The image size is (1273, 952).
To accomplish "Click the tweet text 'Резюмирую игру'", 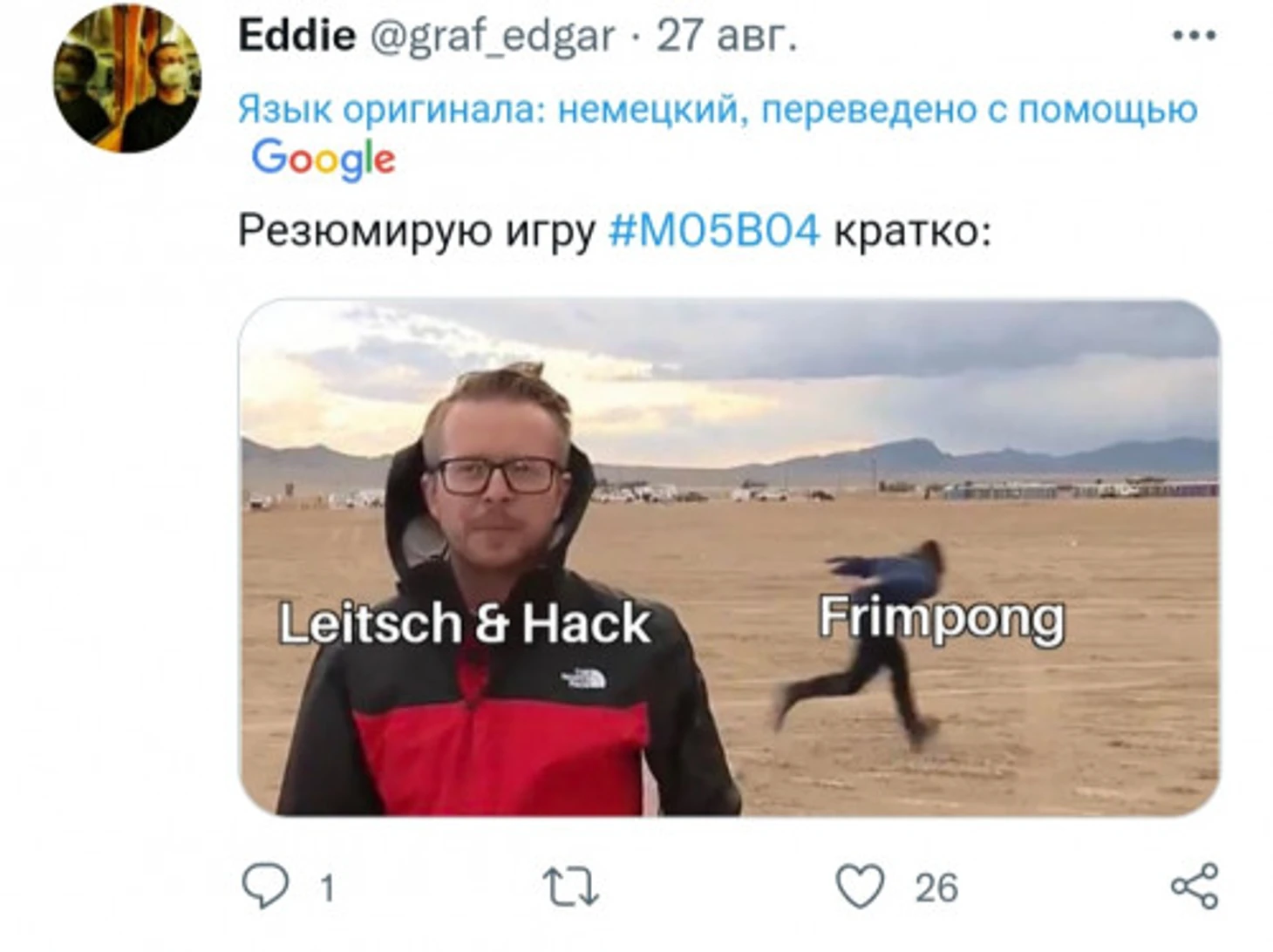I will click(x=417, y=232).
